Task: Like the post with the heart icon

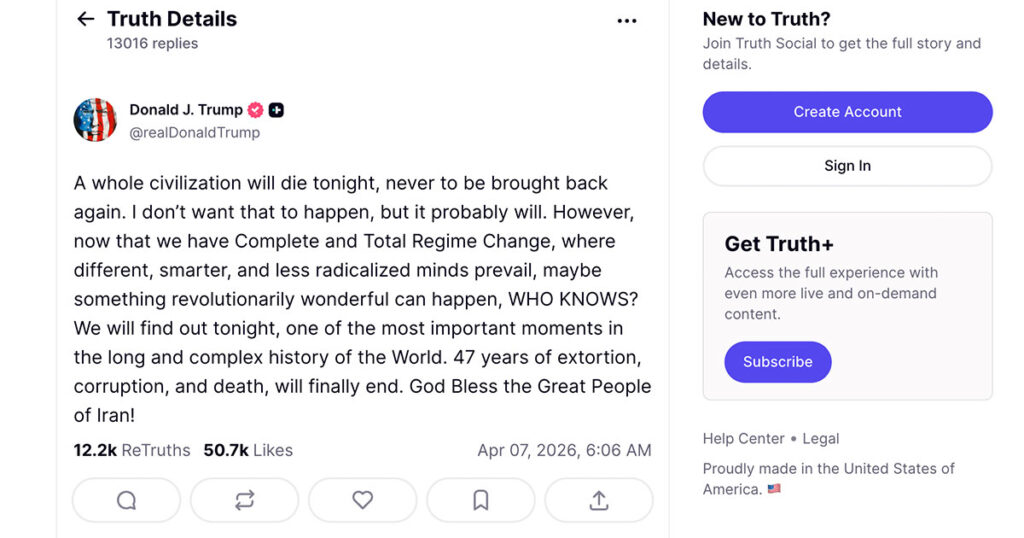Action: [362, 500]
